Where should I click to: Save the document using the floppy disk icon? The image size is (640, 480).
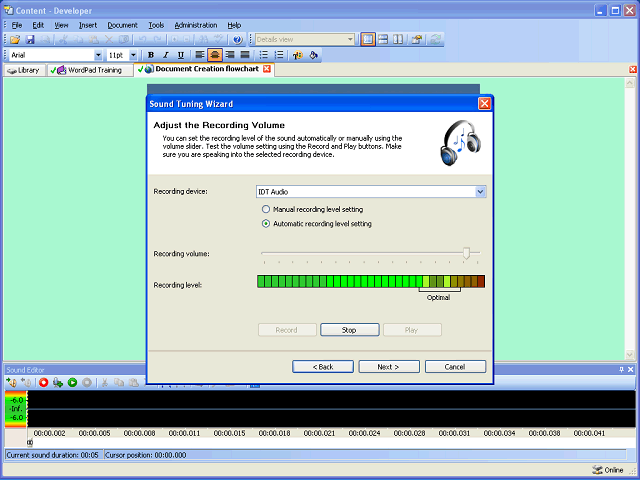30,40
